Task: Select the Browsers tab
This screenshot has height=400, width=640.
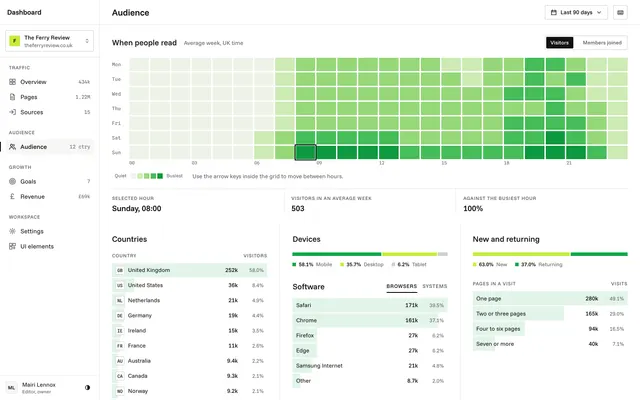Action: click(402, 287)
